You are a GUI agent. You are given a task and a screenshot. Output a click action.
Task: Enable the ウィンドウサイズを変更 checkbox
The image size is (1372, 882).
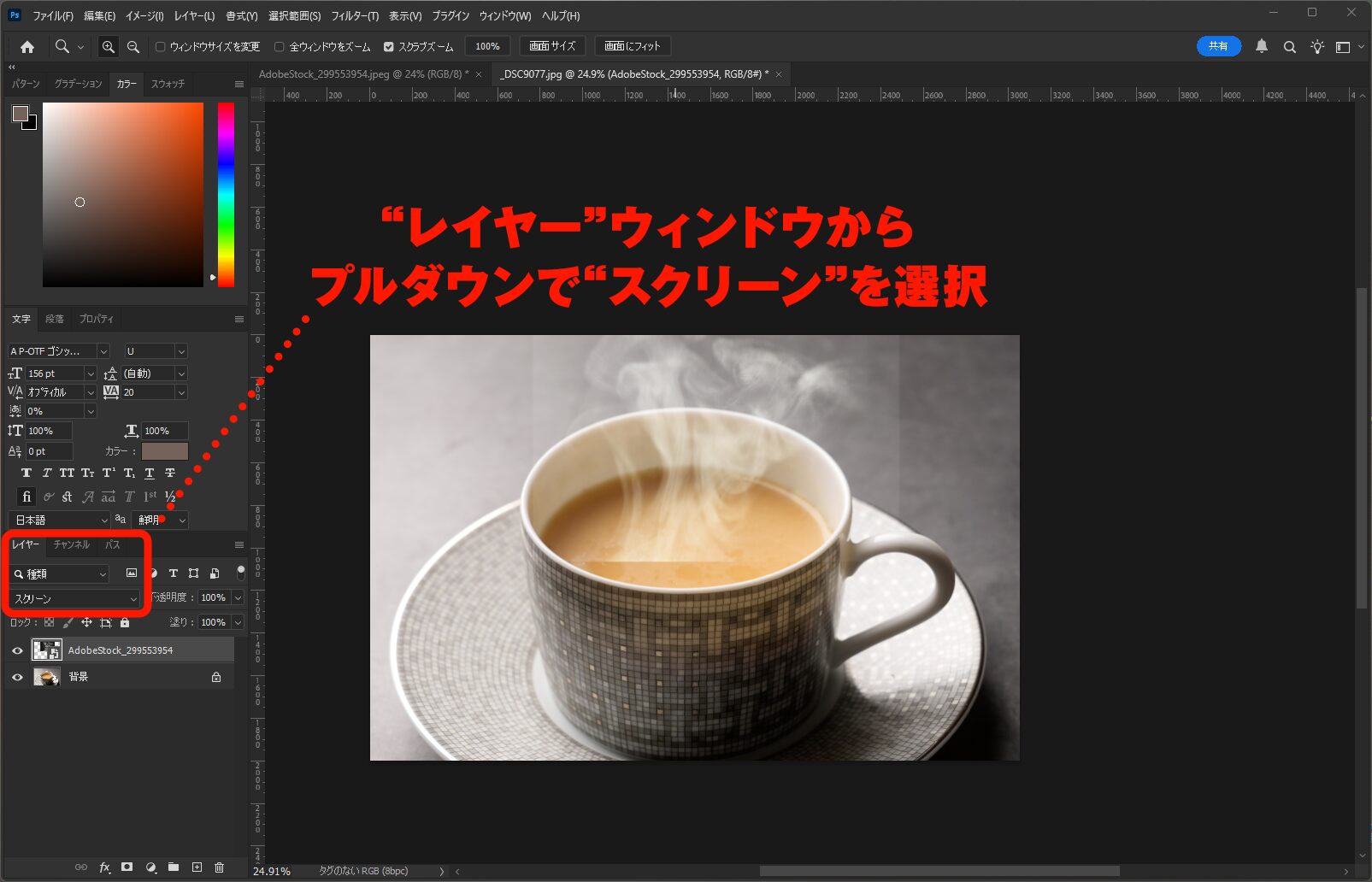click(x=160, y=47)
